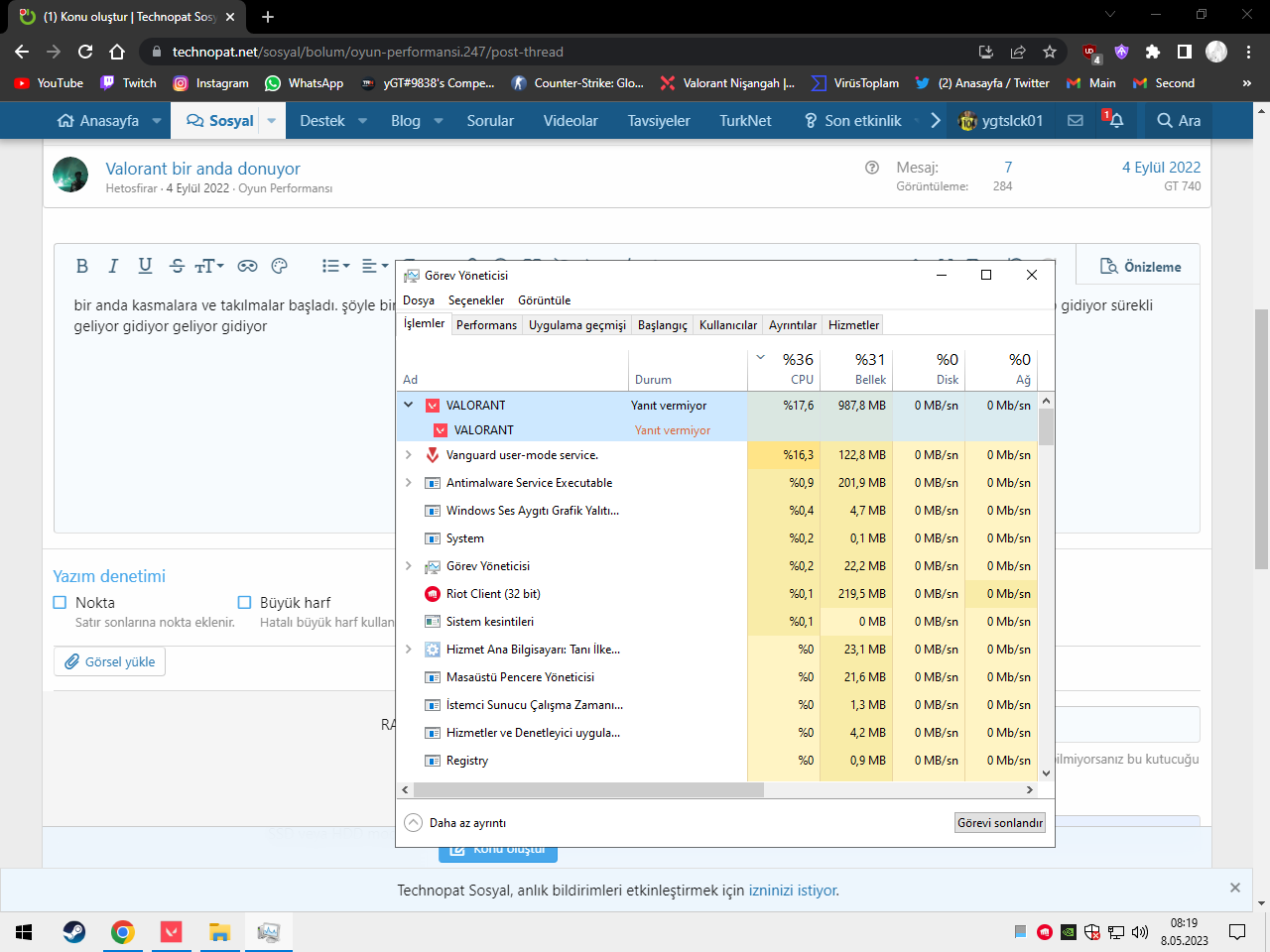Expand the Hizmet Ana Bilgisayarı row
The height and width of the screenshot is (952, 1270).
pos(408,650)
